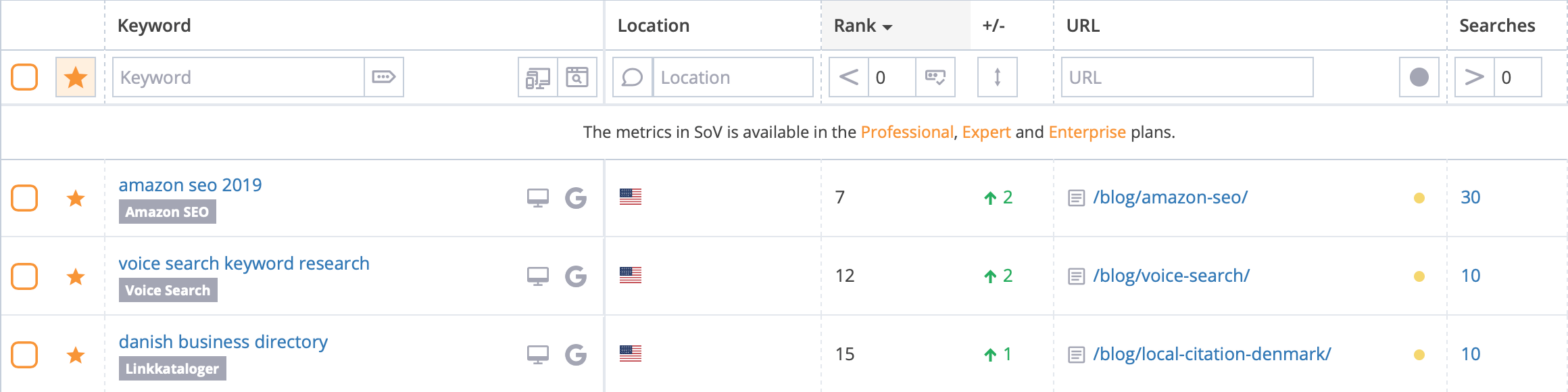Select the voice search keyword research checkbox

(24, 276)
